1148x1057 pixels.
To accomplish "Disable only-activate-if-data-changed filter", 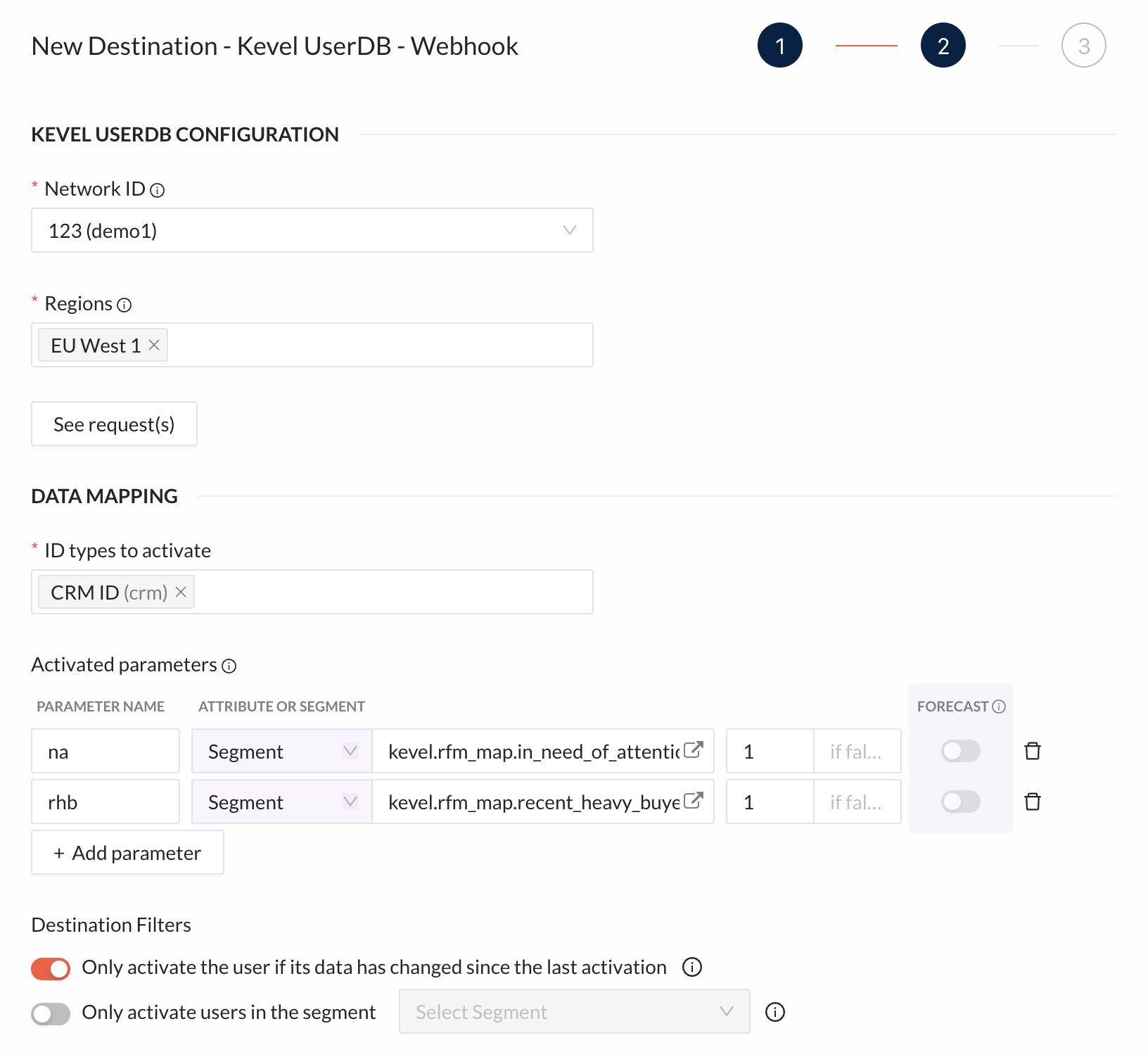I will pyautogui.click(x=51, y=969).
